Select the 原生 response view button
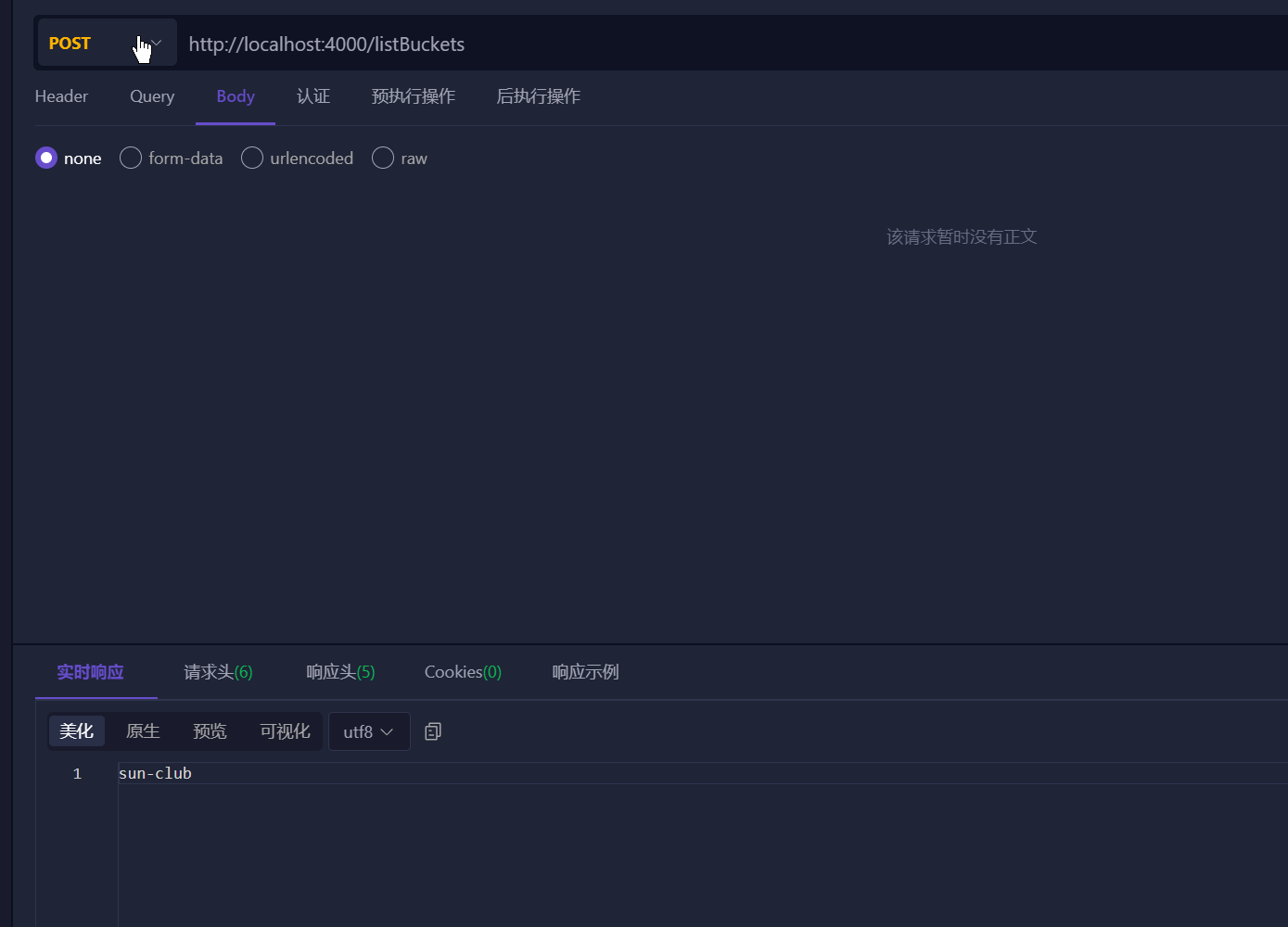This screenshot has width=1288, height=927. click(143, 731)
